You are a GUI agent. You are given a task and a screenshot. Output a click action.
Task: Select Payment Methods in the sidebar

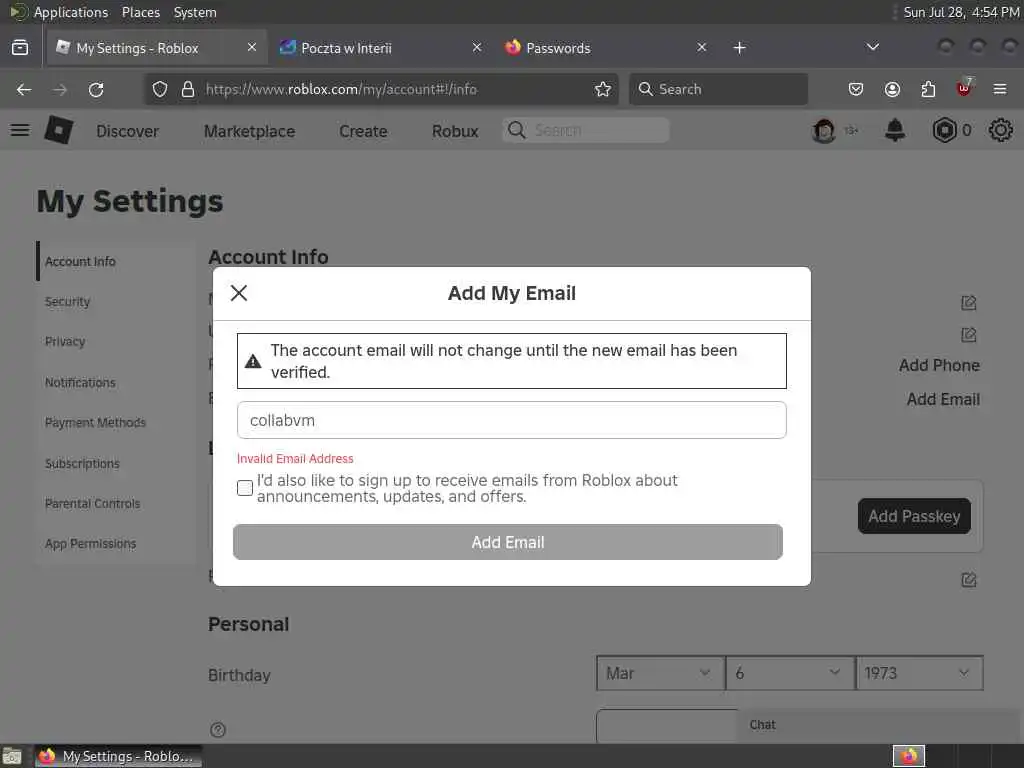click(x=95, y=423)
